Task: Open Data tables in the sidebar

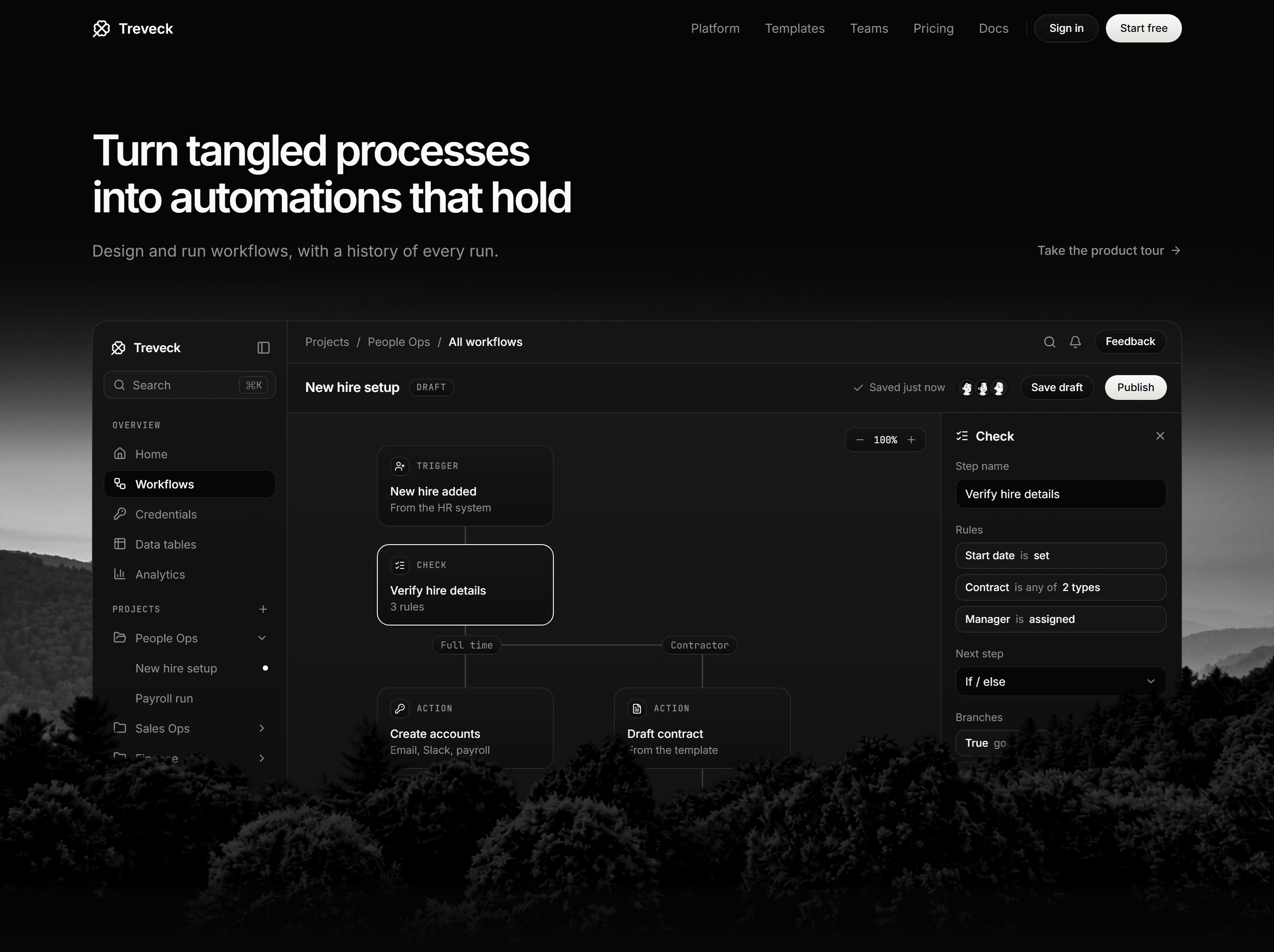Action: pyautogui.click(x=189, y=544)
